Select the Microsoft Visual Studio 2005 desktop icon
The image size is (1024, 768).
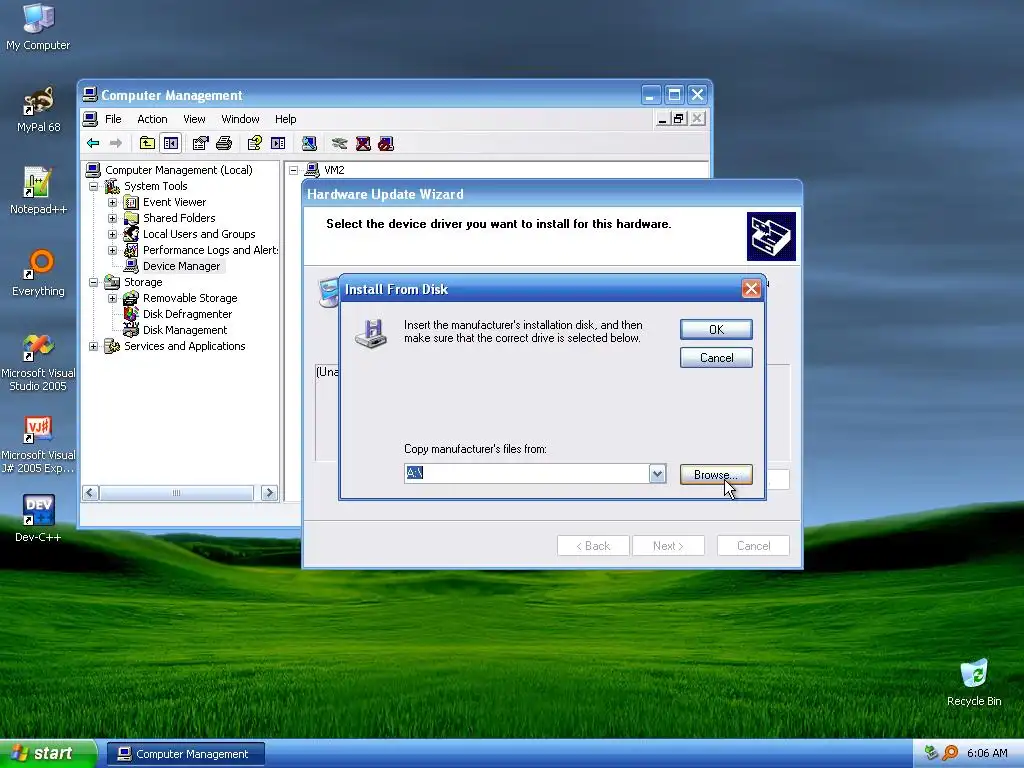pos(38,362)
